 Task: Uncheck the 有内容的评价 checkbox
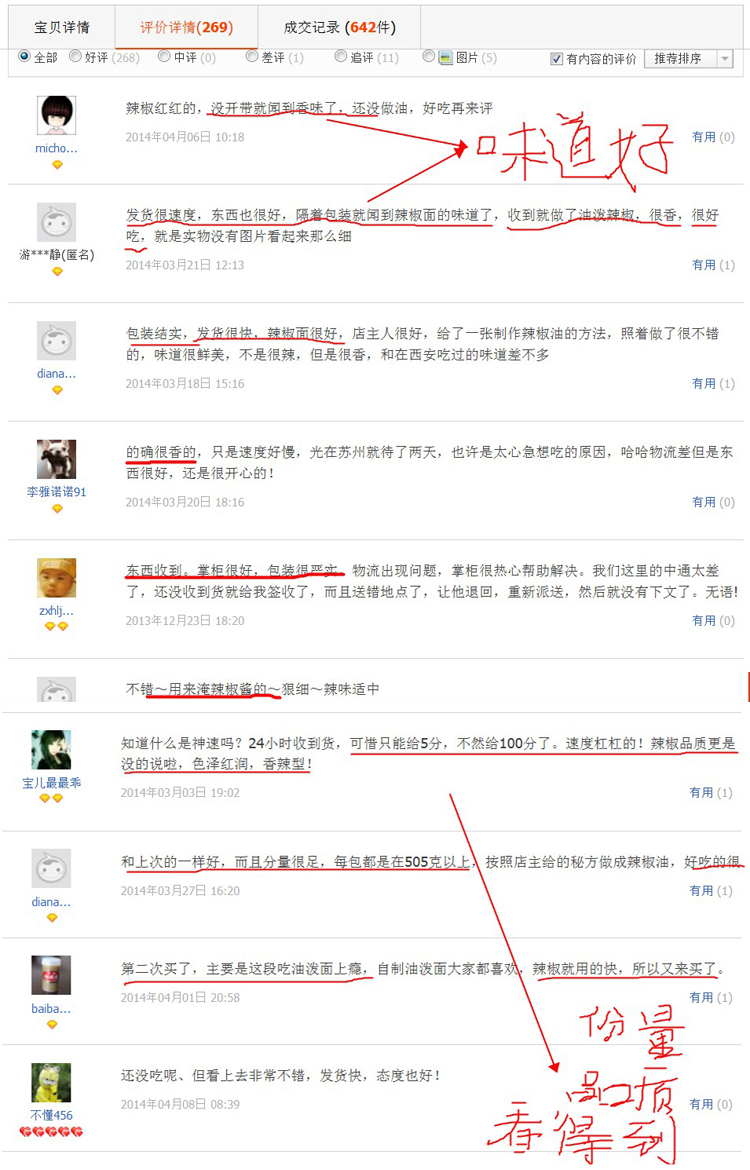click(556, 59)
